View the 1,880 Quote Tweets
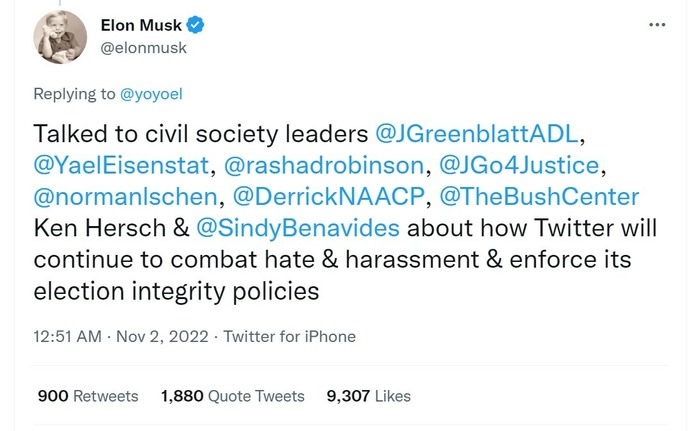The image size is (700, 431). tap(232, 396)
